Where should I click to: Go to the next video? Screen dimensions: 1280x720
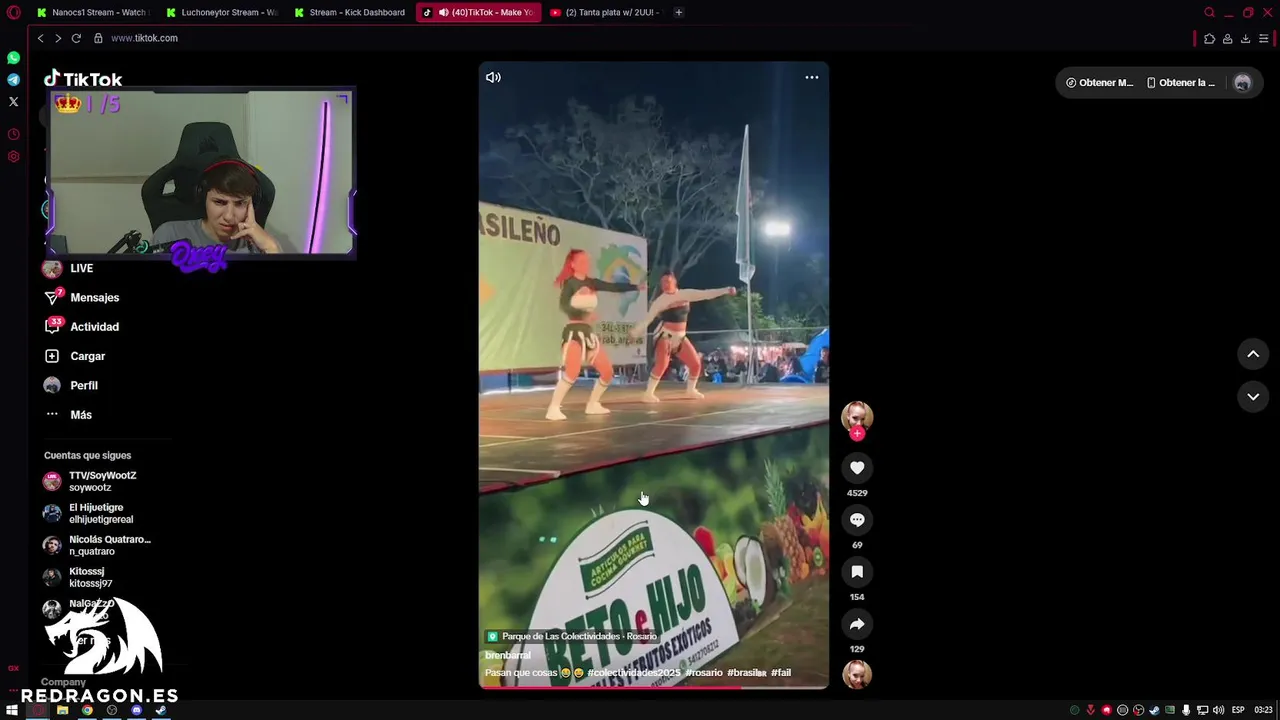1253,397
